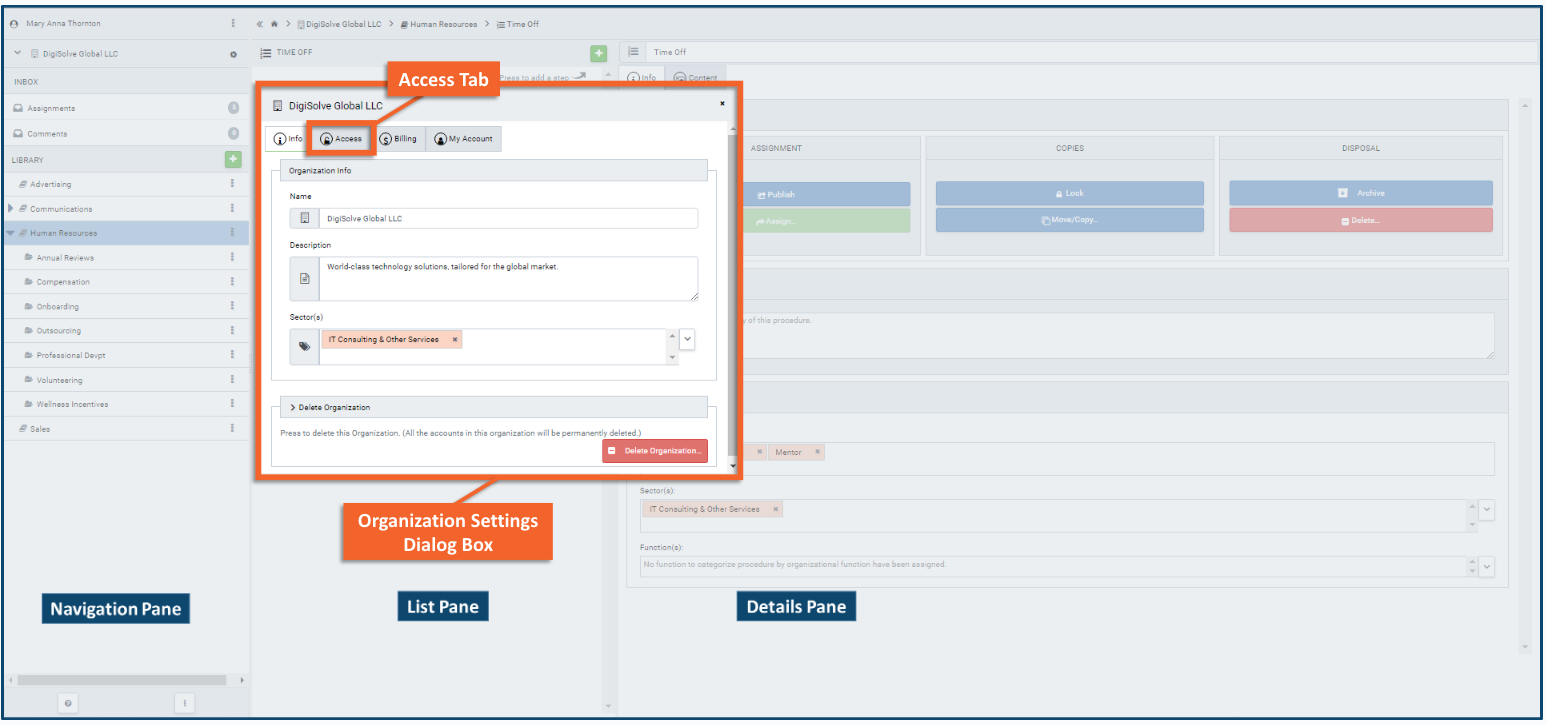The width and height of the screenshot is (1546, 725).
Task: Open the Annual Reviews row options menu
Action: [x=232, y=257]
